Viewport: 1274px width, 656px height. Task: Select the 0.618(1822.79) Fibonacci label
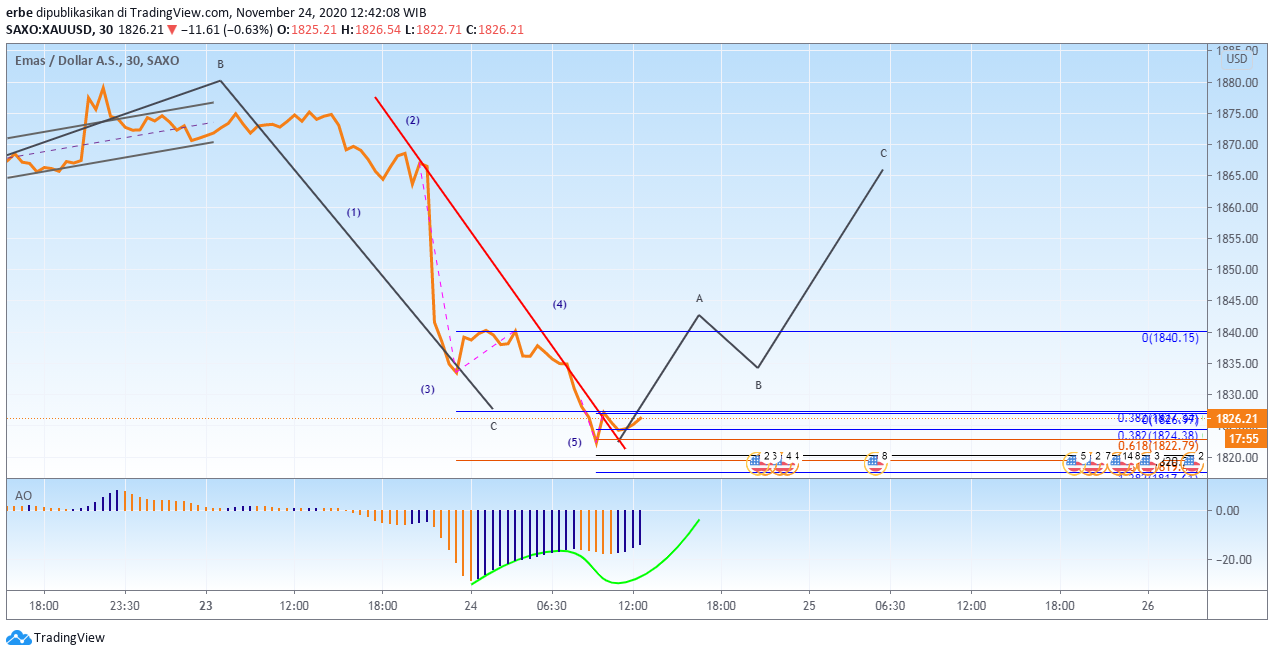click(x=1158, y=446)
